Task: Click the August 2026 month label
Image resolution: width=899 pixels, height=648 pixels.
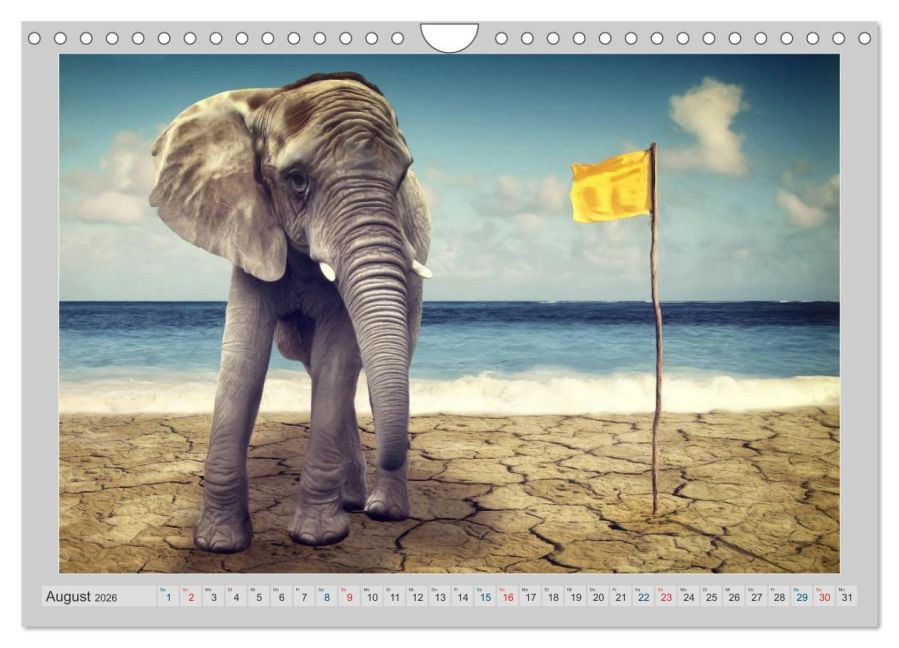Action: pyautogui.click(x=81, y=596)
